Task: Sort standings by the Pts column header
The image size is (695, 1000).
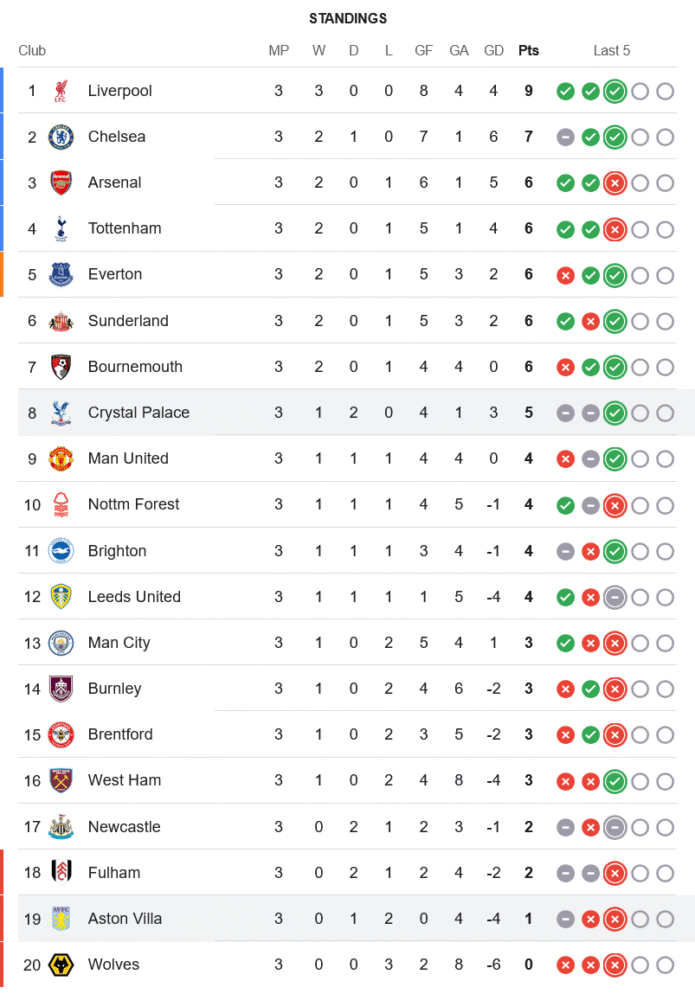Action: pyautogui.click(x=528, y=51)
